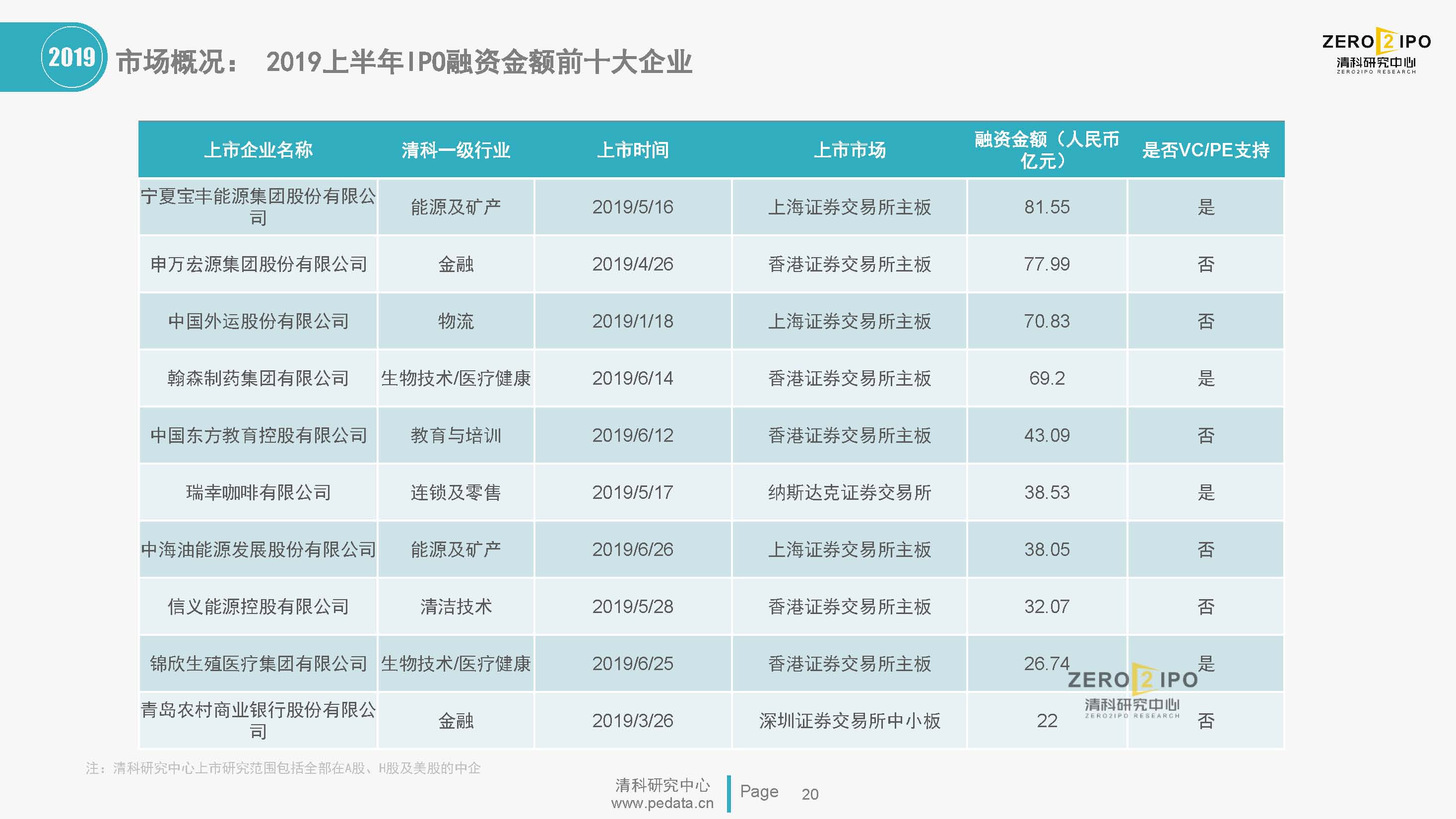Screen dimensions: 1456x819
Task: Click the listing date 2019/4/26
Action: coord(633,264)
